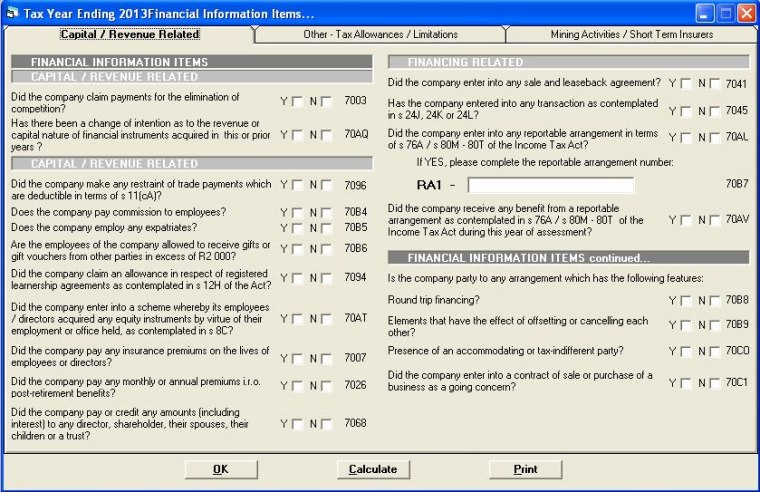Check Y for 70B8 round trip financing
The width and height of the screenshot is (760, 492).
coord(686,301)
